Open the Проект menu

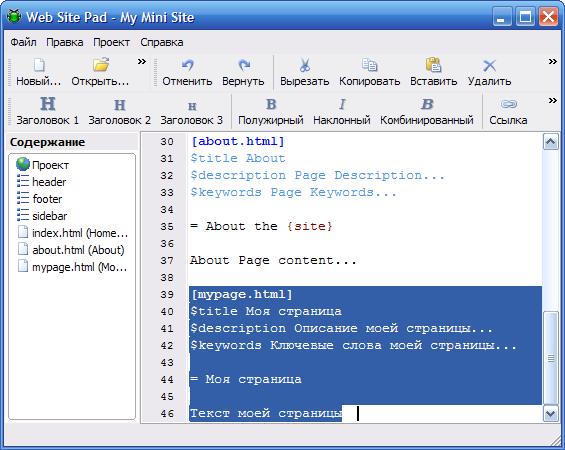pos(111,42)
